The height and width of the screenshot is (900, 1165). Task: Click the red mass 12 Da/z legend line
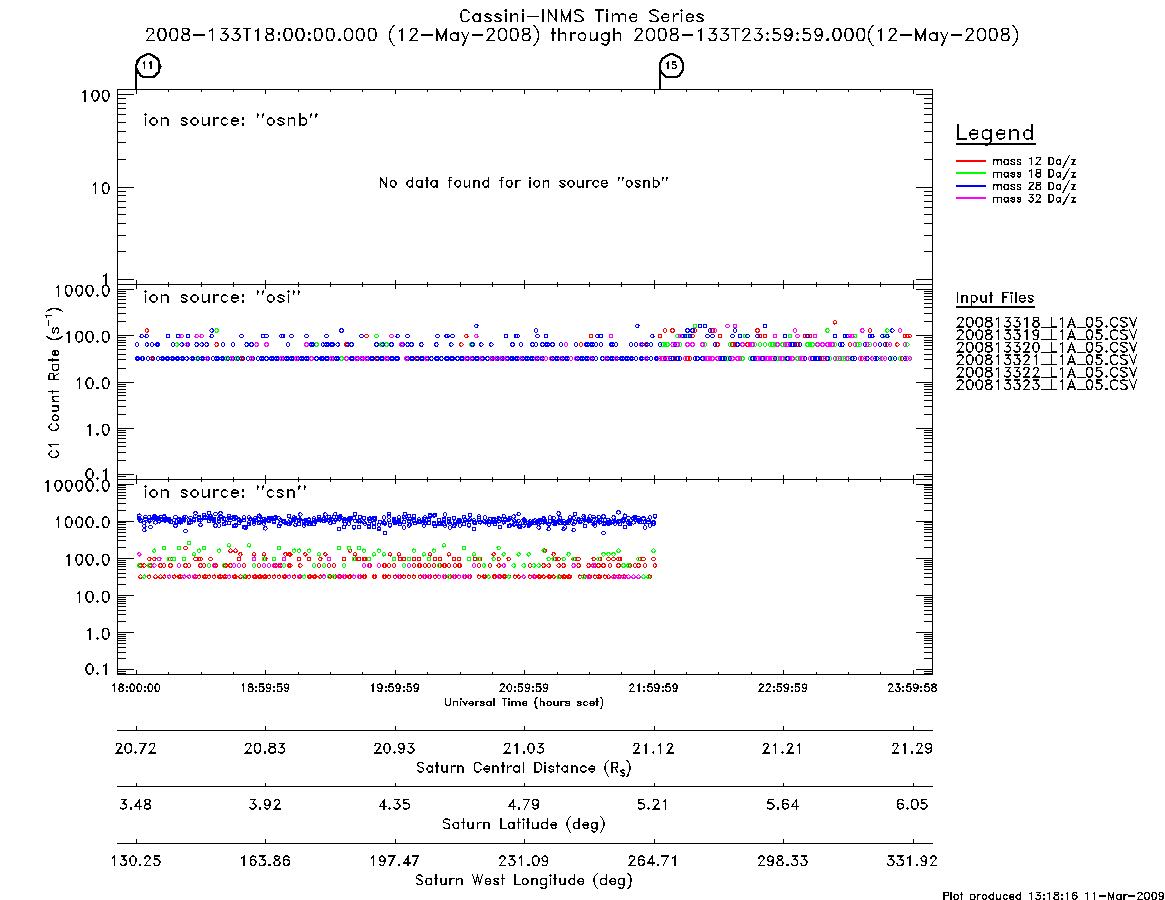pos(970,161)
